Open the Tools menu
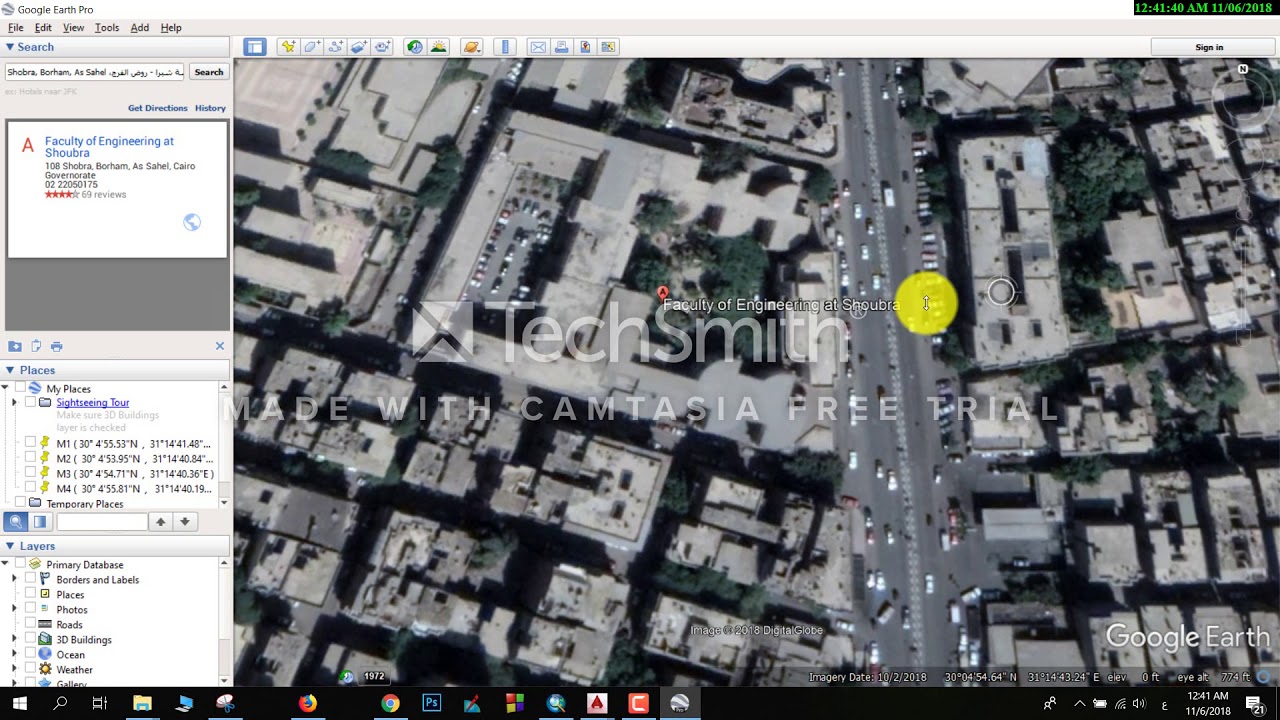The height and width of the screenshot is (720, 1280). pos(107,28)
